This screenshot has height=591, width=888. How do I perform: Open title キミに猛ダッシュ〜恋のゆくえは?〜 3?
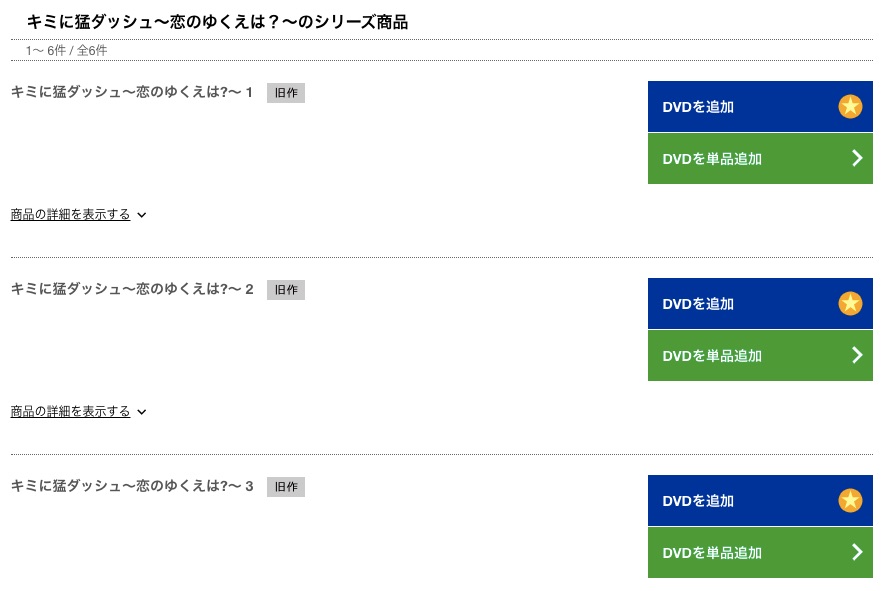131,486
